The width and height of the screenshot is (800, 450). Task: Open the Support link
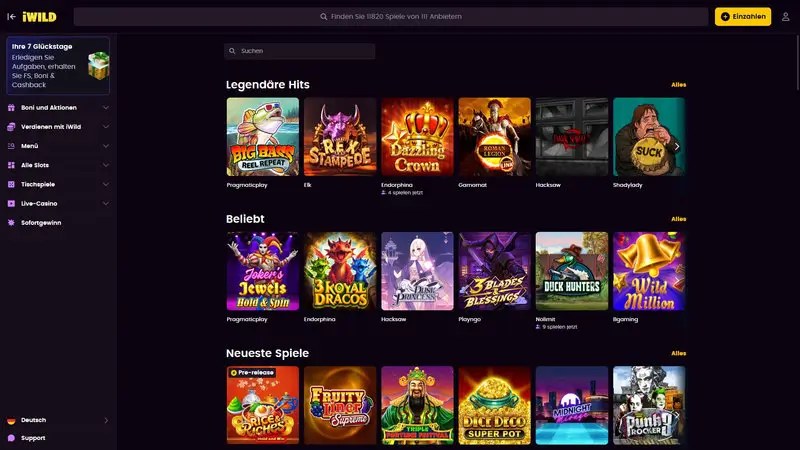coord(33,438)
